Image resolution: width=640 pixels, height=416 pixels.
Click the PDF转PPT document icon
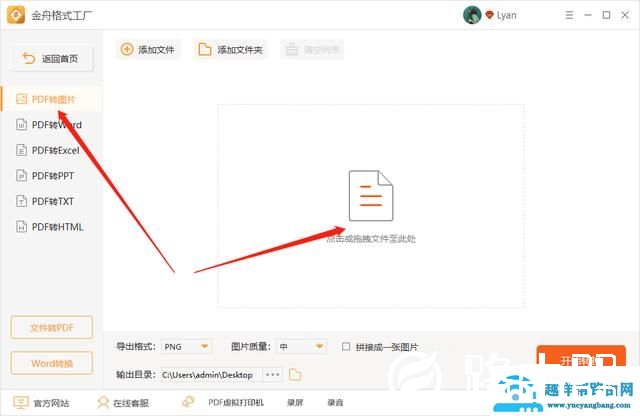click(21, 176)
